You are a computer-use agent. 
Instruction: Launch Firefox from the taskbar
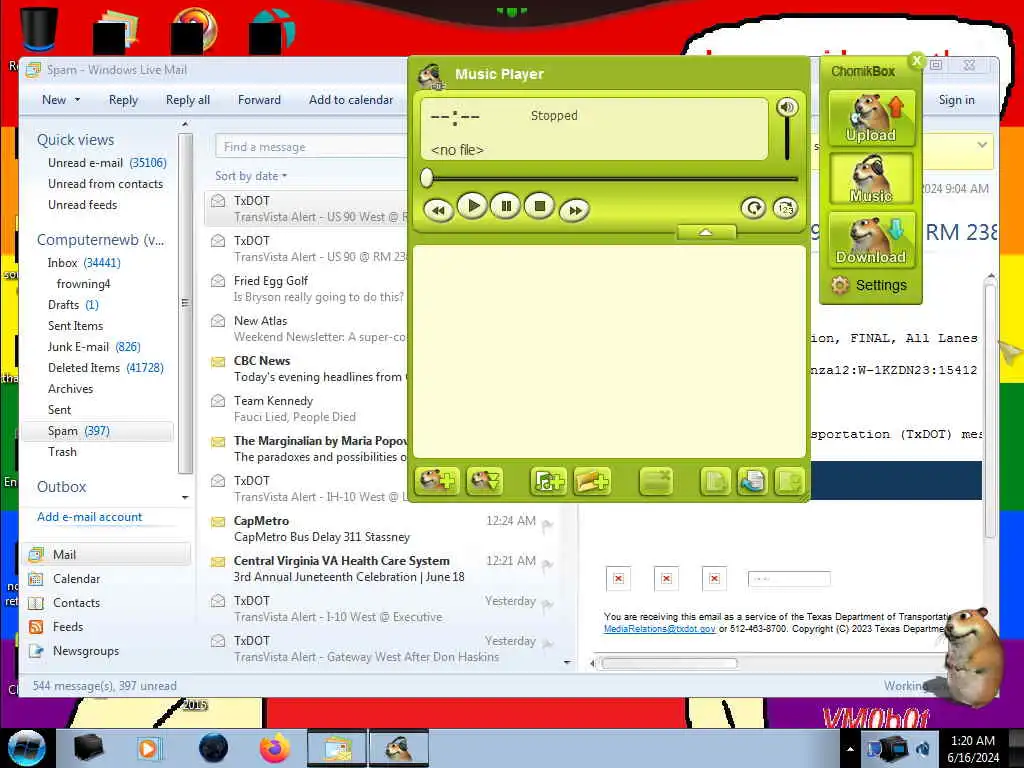click(x=276, y=748)
